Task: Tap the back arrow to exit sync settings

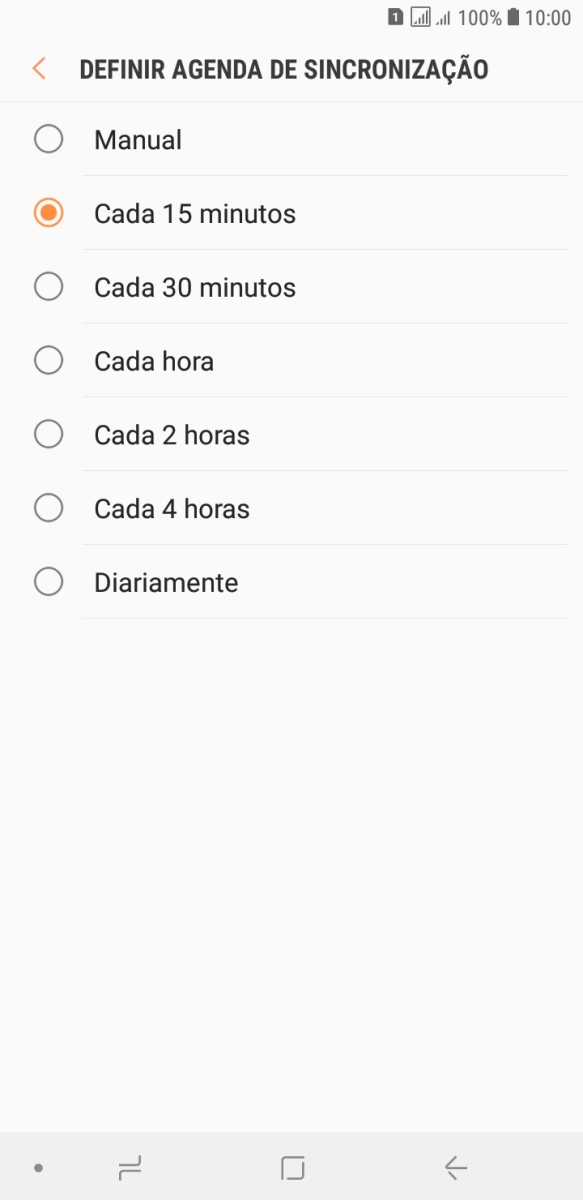Action: 38,68
